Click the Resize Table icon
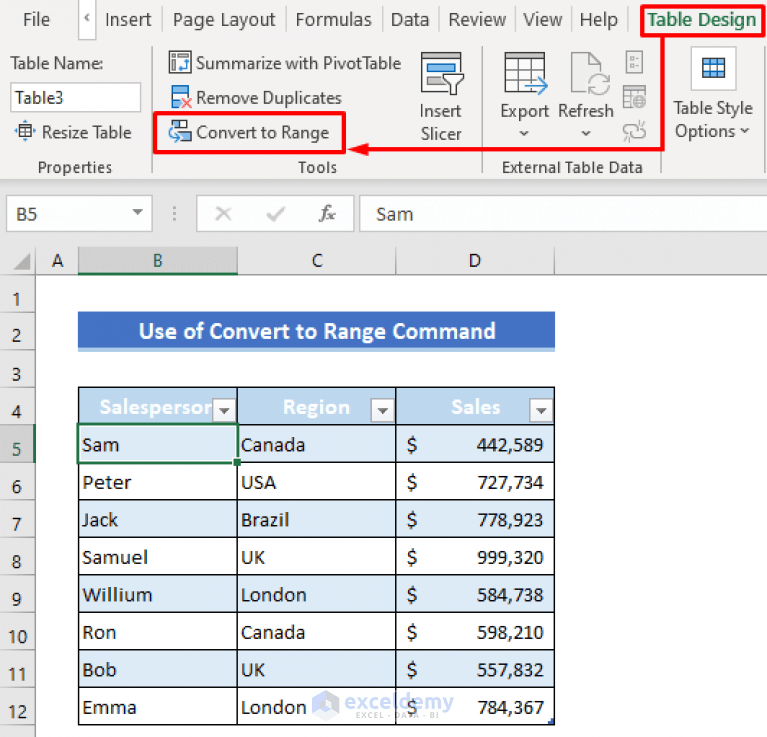Viewport: 767px width, 737px height. coord(25,132)
